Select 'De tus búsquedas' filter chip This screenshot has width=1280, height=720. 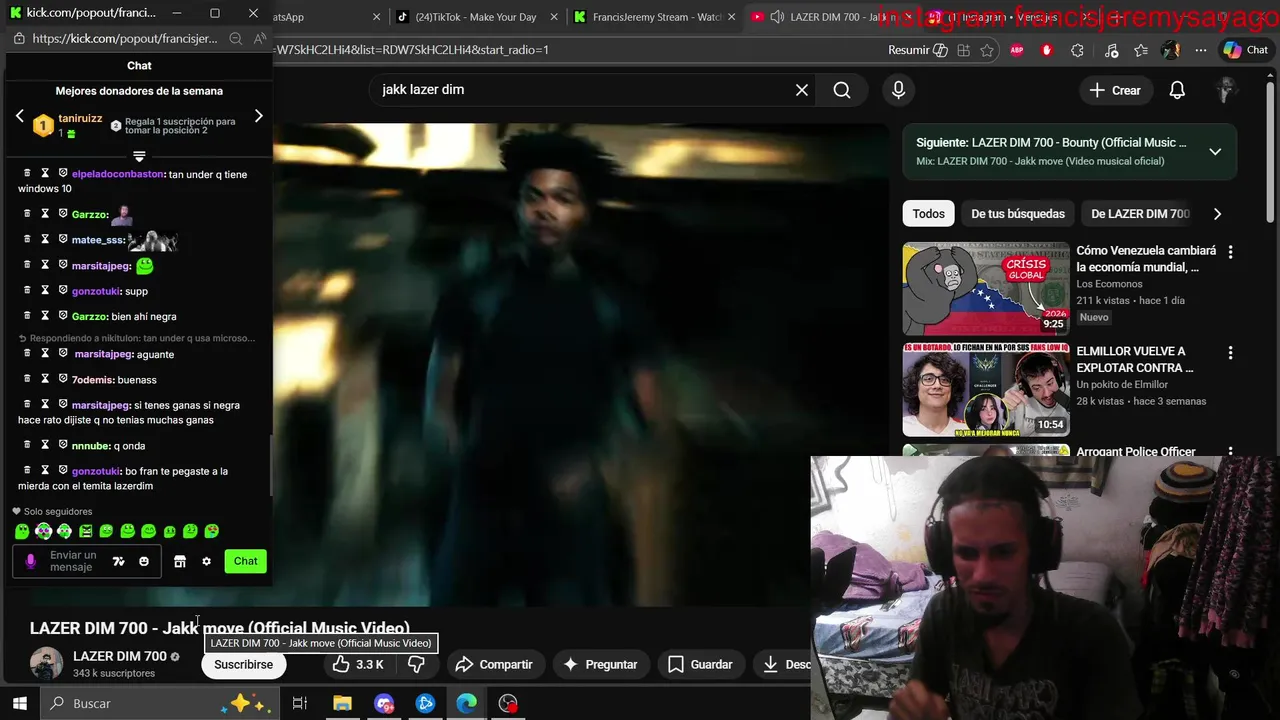click(1018, 213)
